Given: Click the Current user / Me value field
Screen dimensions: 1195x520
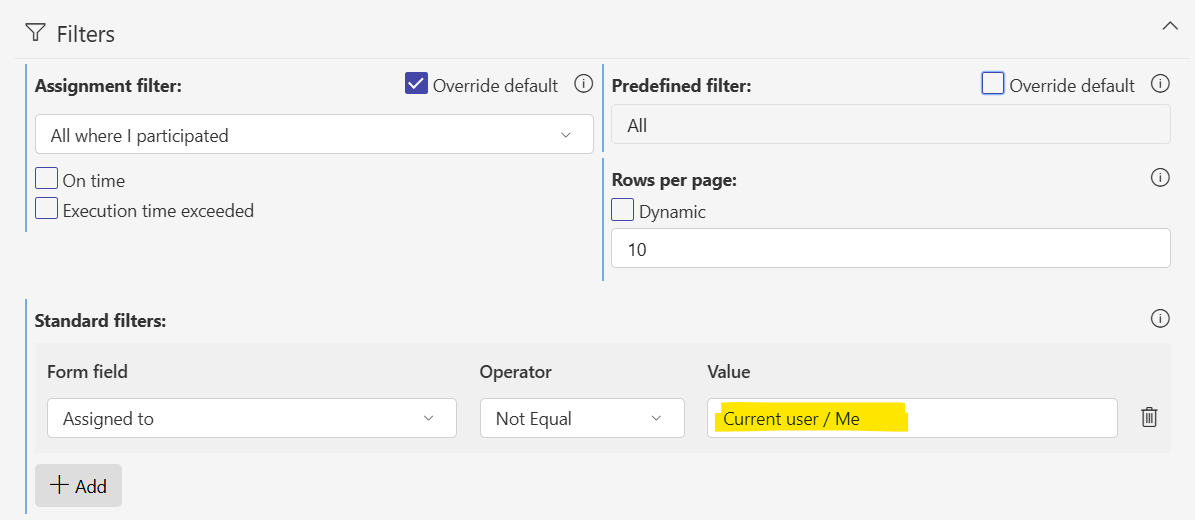Looking at the screenshot, I should tap(911, 418).
